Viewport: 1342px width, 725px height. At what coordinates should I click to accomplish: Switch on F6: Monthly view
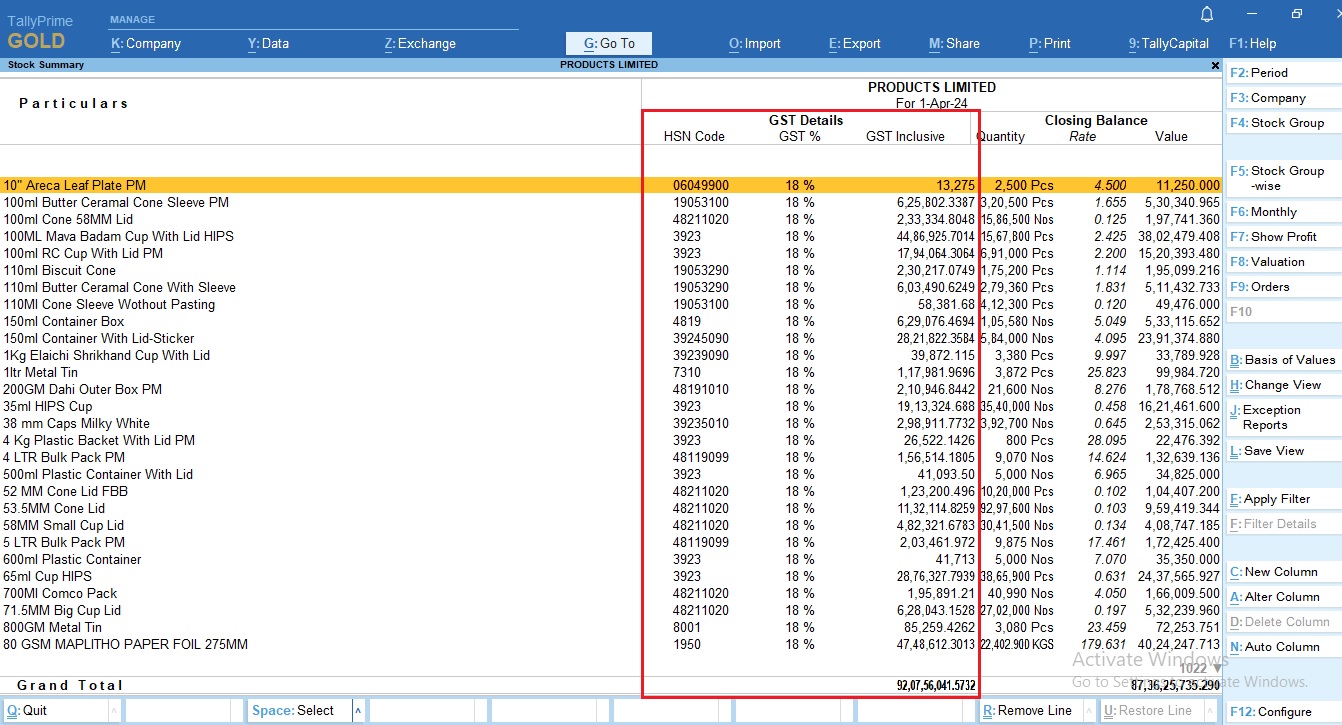(1274, 211)
